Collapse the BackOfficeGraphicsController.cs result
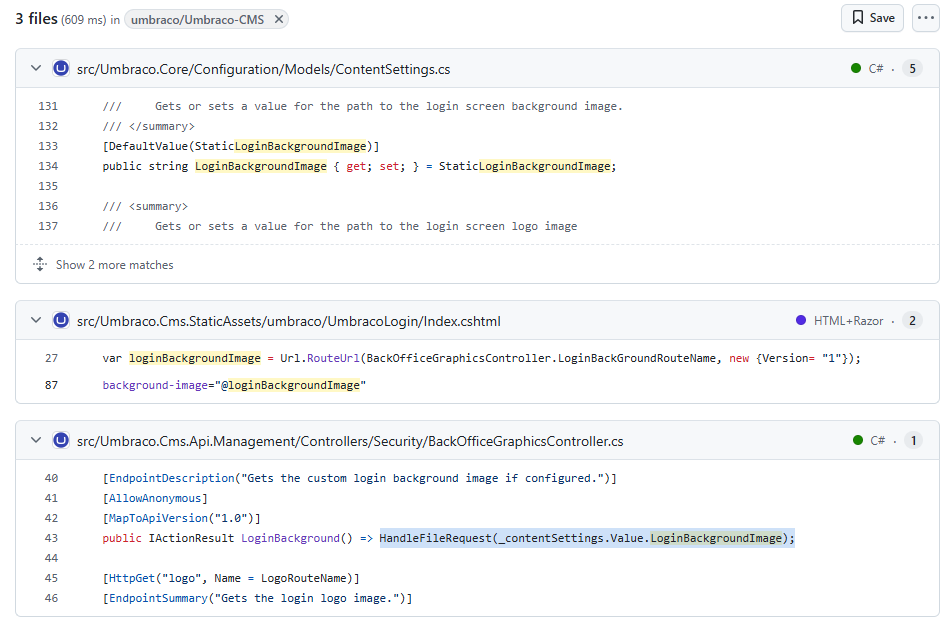 [x=36, y=441]
